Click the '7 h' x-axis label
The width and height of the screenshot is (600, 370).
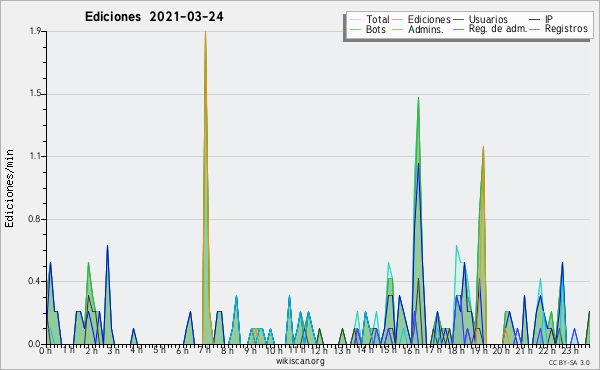point(205,350)
